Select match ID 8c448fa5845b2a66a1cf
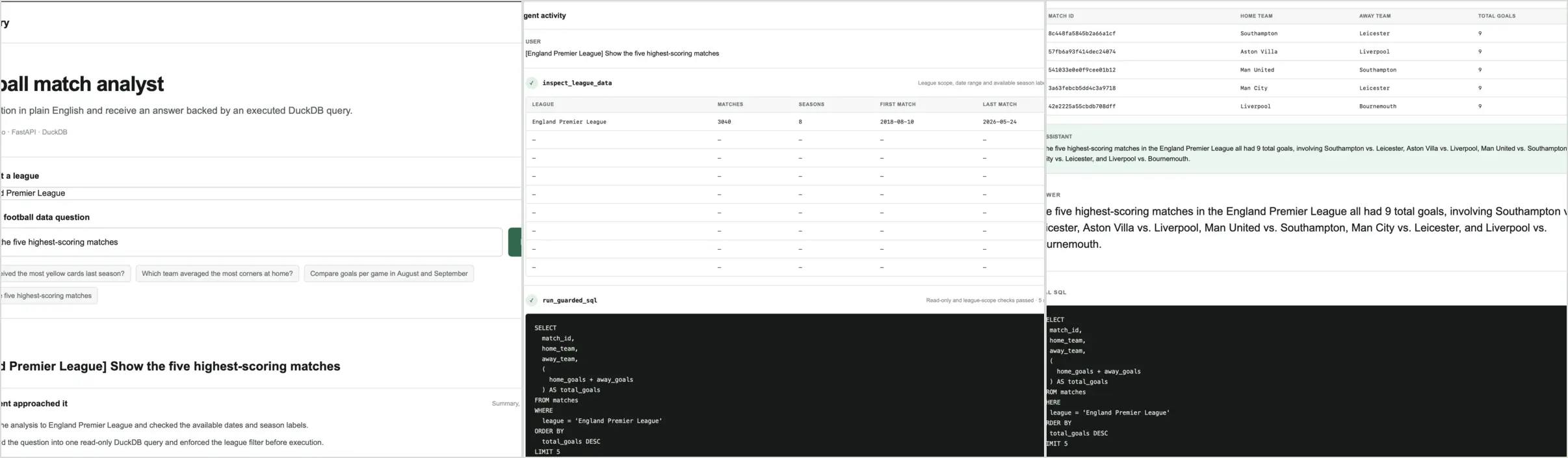 coord(1082,33)
